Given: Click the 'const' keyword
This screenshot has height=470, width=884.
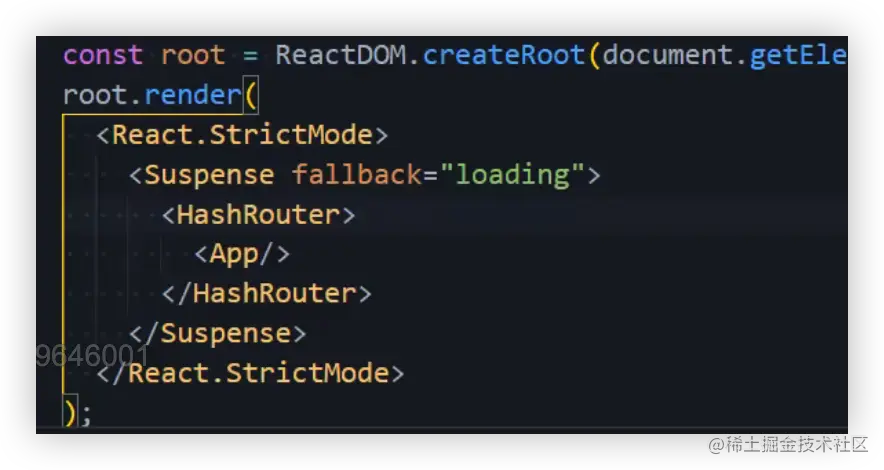Looking at the screenshot, I should pos(103,55).
